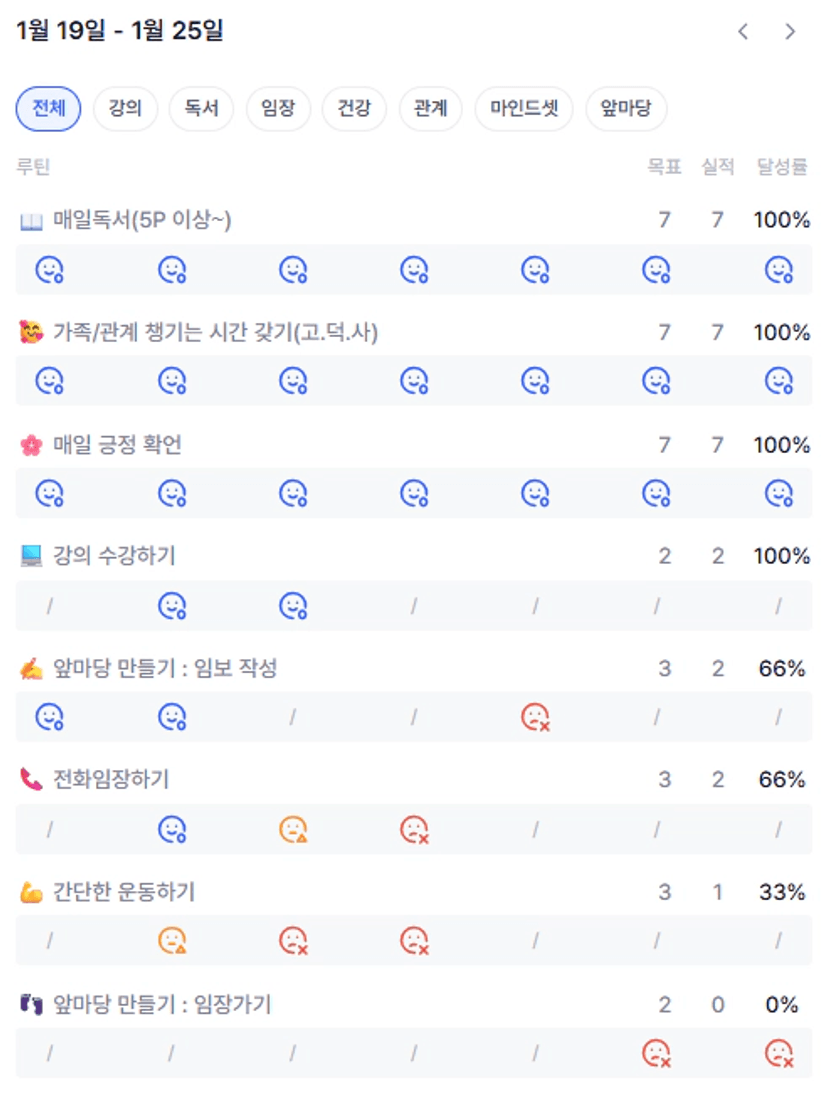Show the 앞마당 category routines
Viewport: 827px width, 1108px height.
(626, 109)
